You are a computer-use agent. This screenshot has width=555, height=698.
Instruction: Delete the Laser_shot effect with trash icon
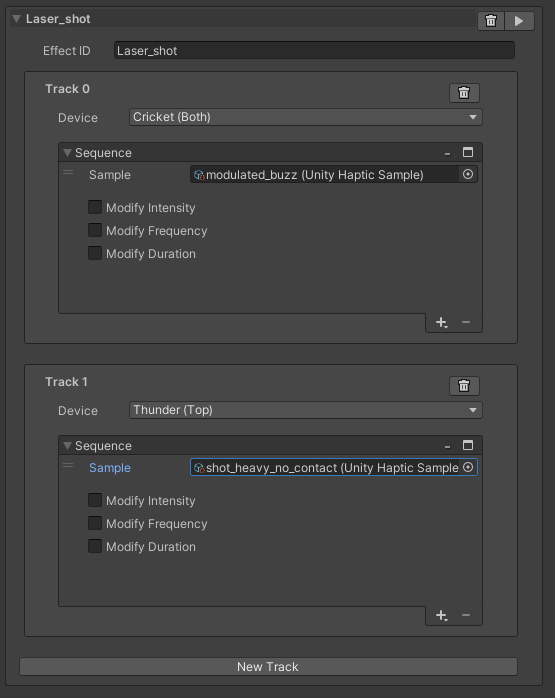(491, 20)
